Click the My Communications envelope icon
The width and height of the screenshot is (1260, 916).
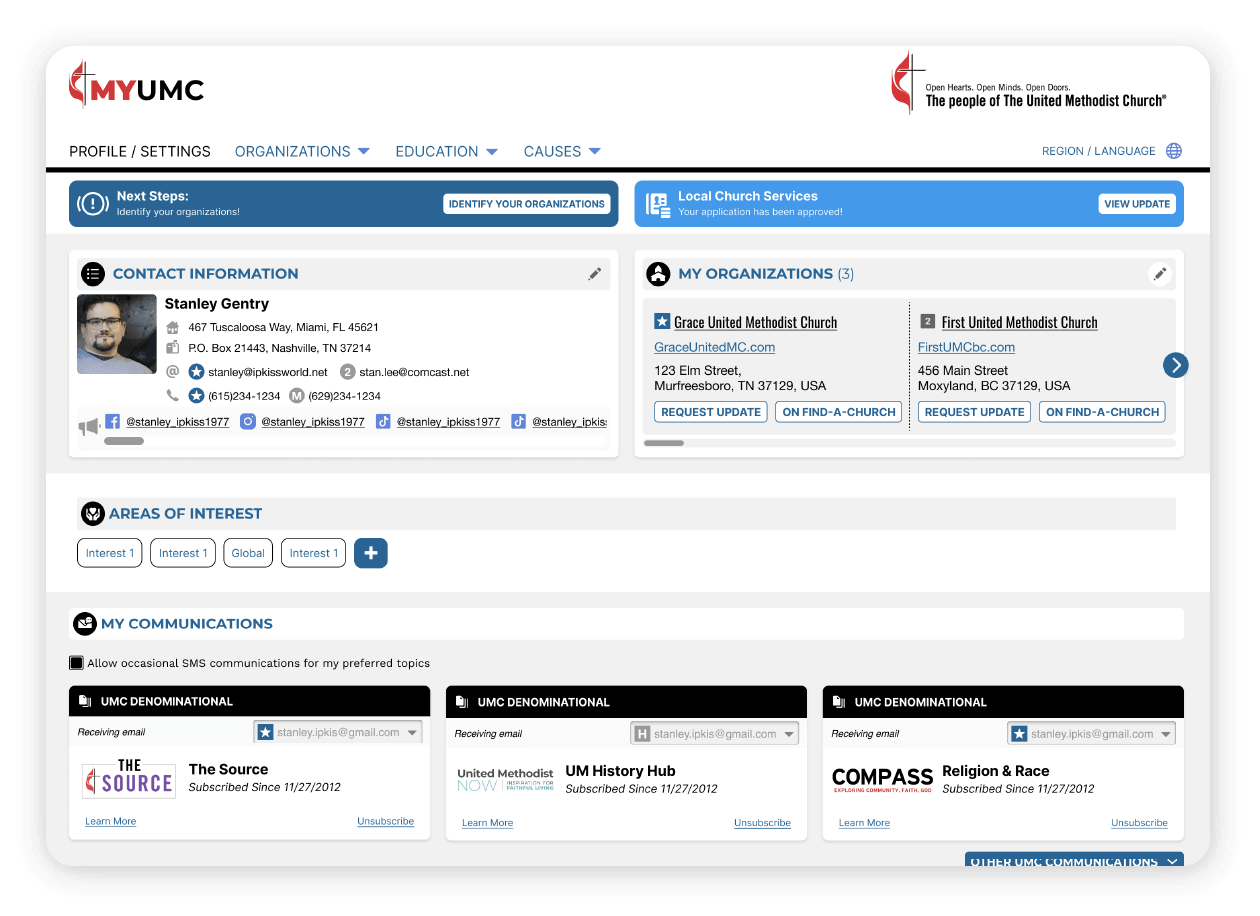coord(85,623)
